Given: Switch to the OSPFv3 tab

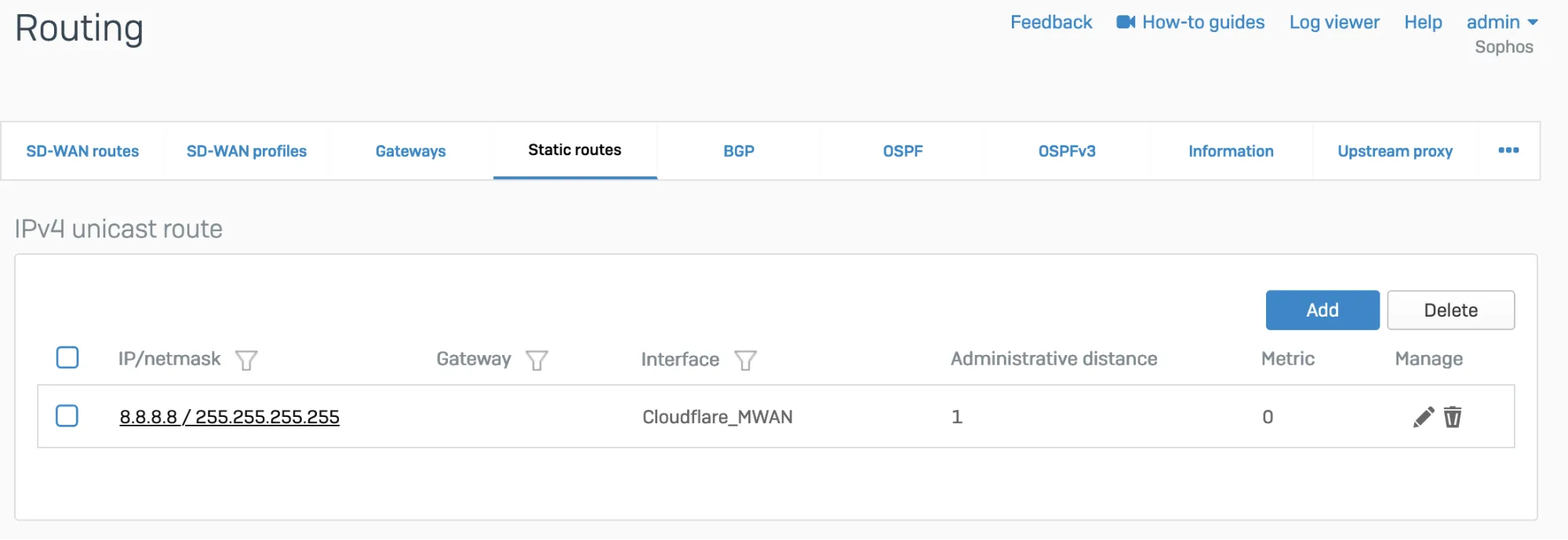Looking at the screenshot, I should pyautogui.click(x=1066, y=151).
